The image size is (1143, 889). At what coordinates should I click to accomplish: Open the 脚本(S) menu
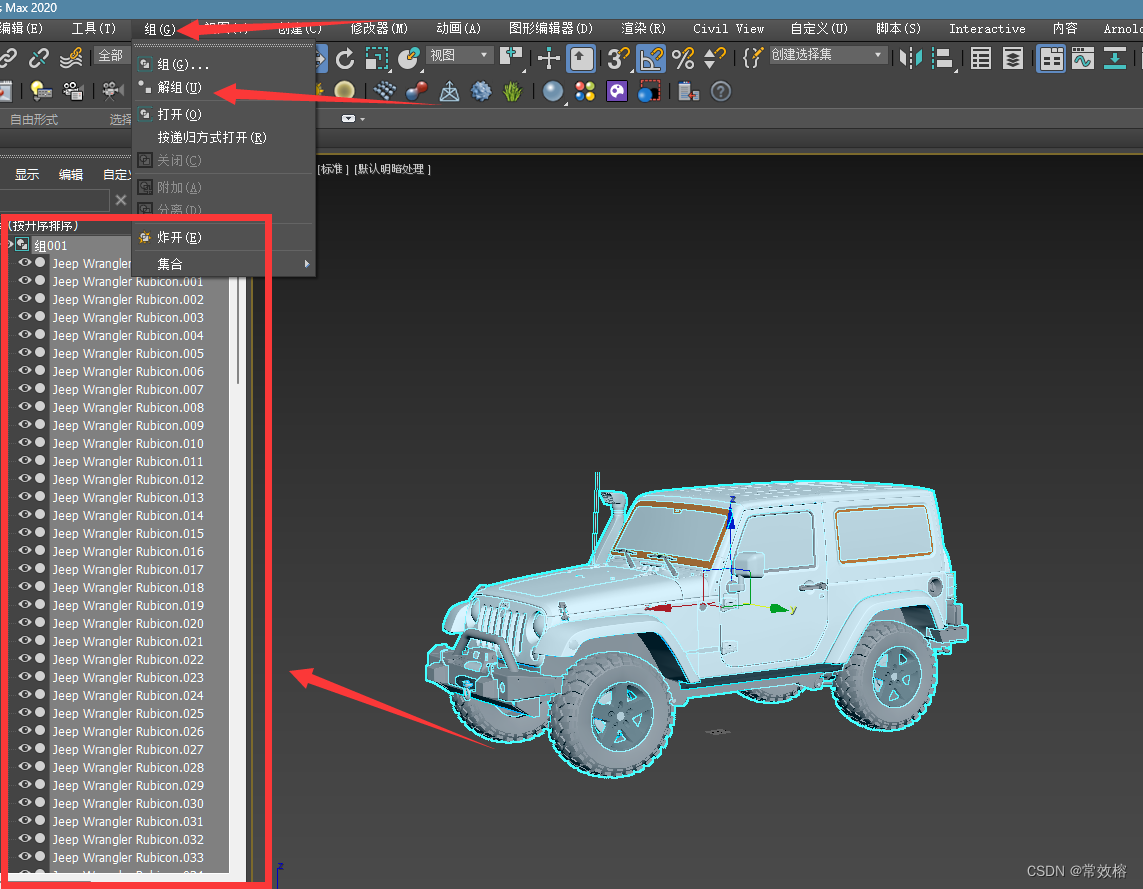(898, 28)
